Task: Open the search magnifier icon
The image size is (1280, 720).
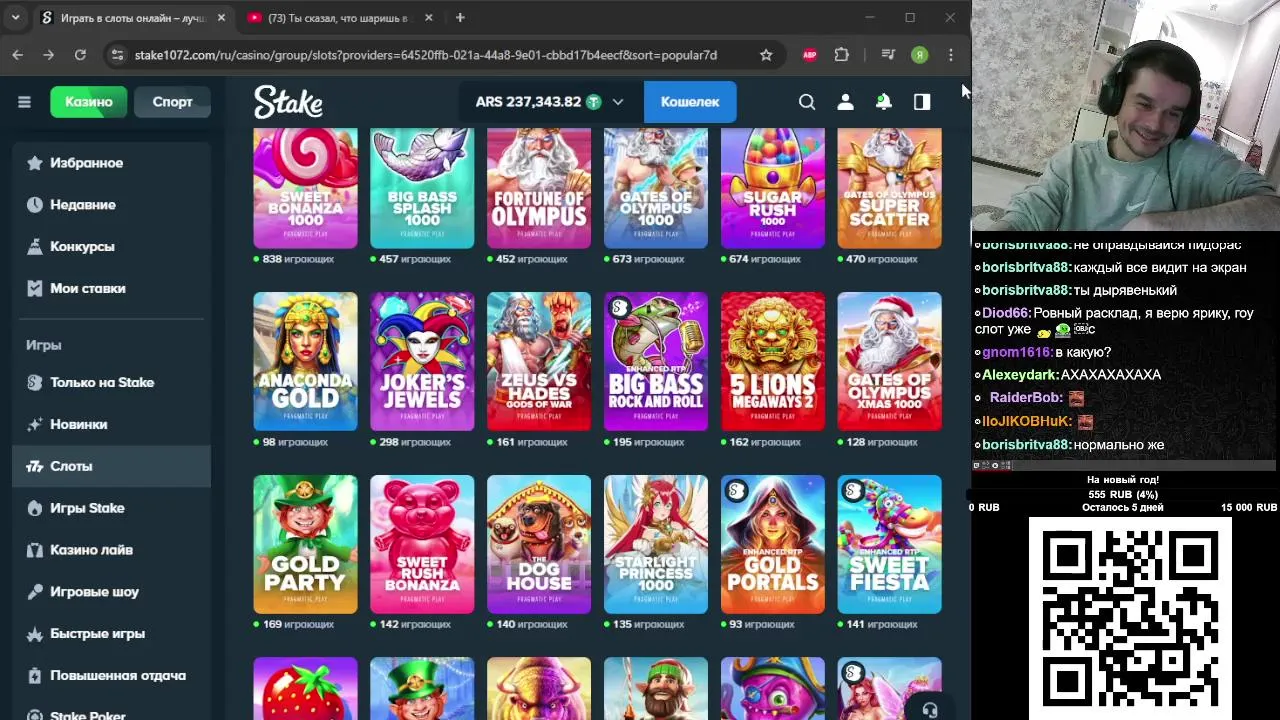Action: pyautogui.click(x=807, y=102)
